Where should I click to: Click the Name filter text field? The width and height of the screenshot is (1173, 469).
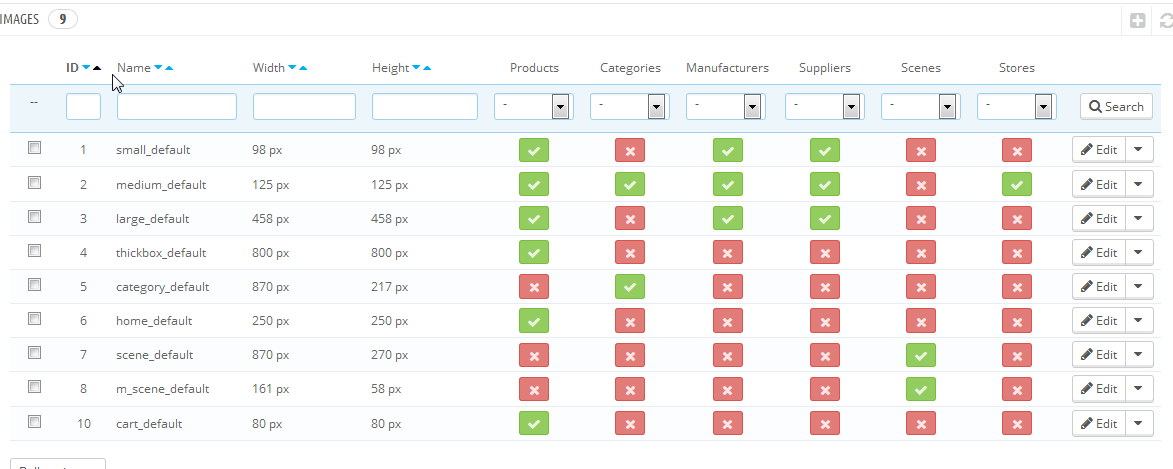pos(176,106)
